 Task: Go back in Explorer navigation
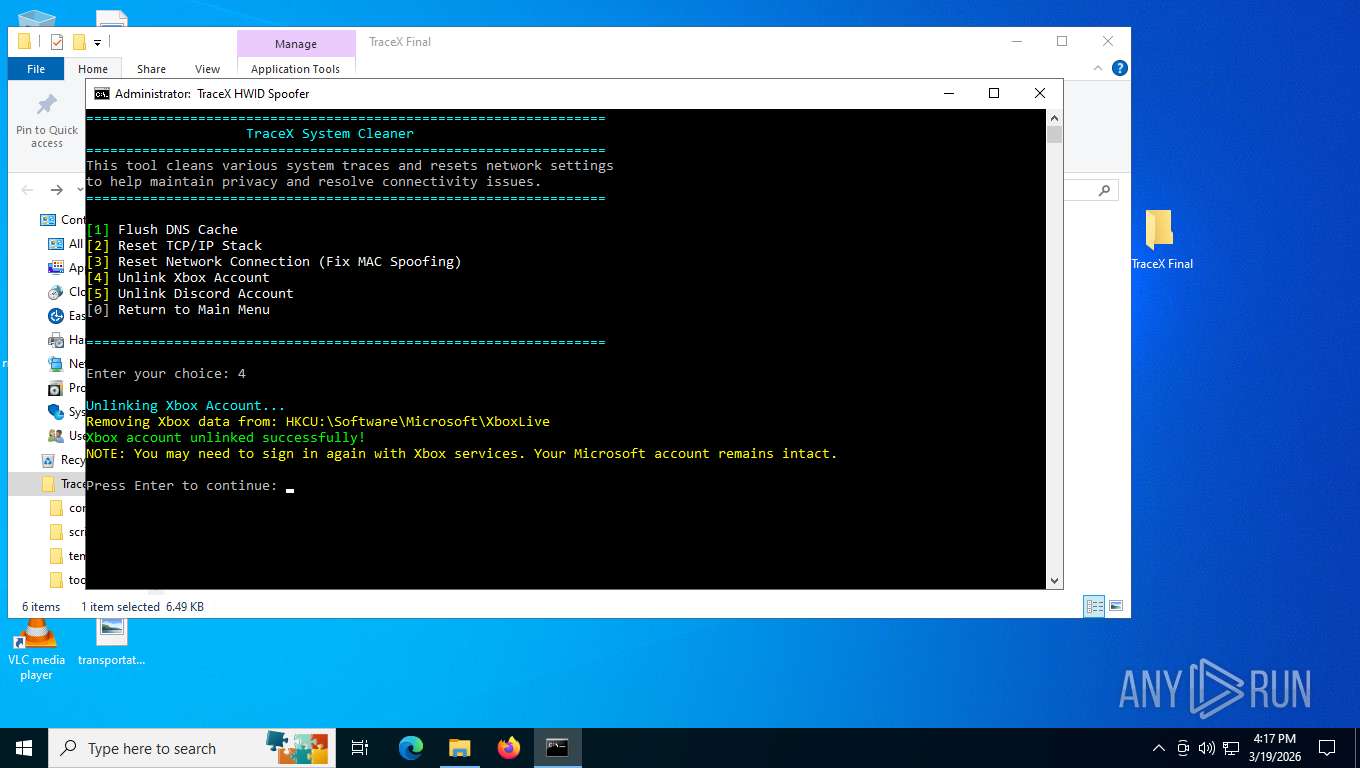pyautogui.click(x=27, y=190)
